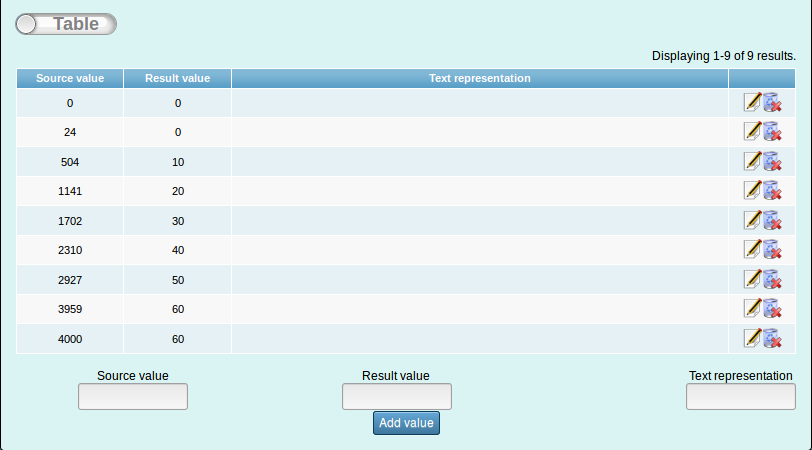Click the Result value column header
The image size is (812, 450).
177,78
